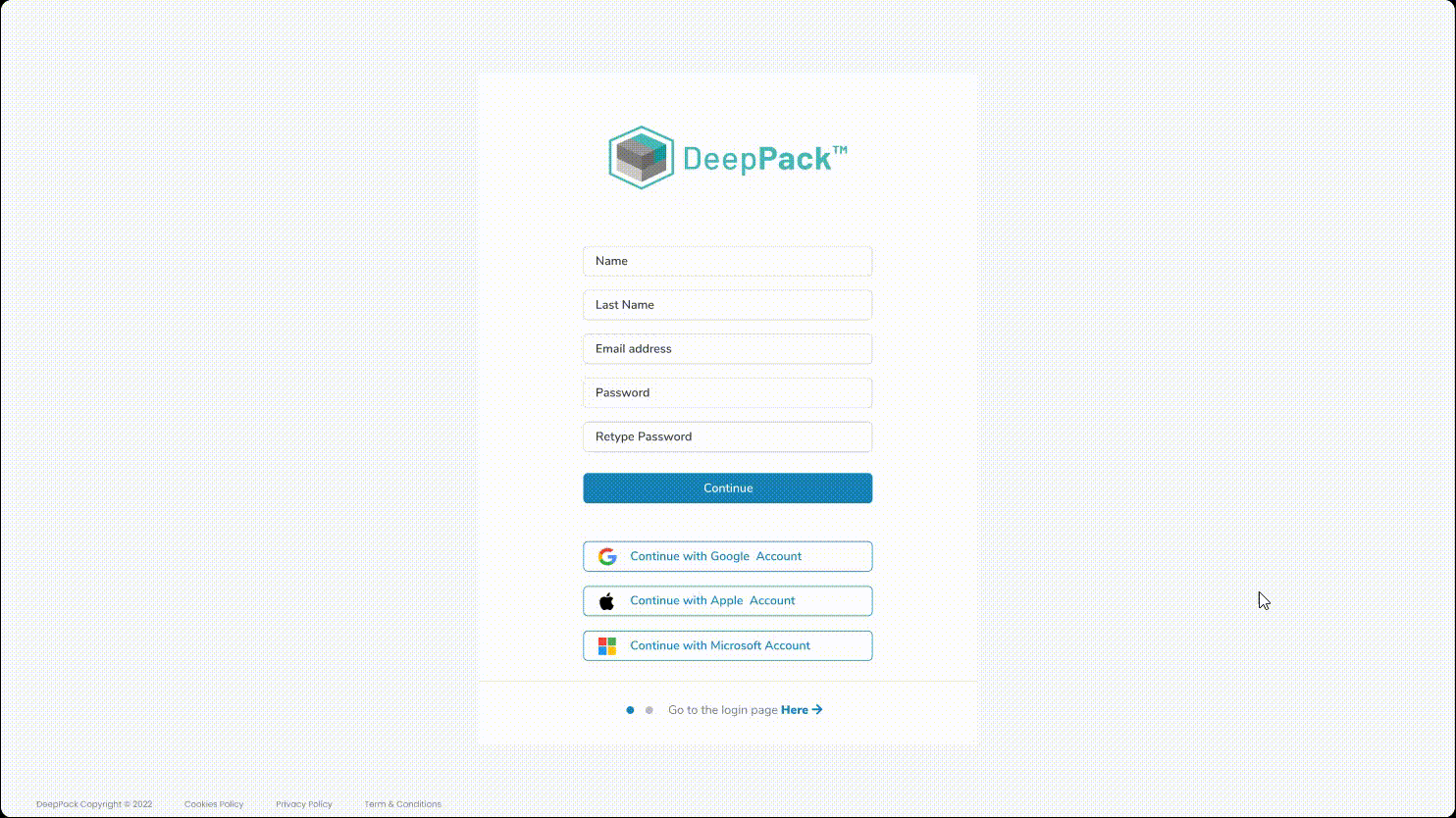Open the Cookies Policy link

(214, 804)
